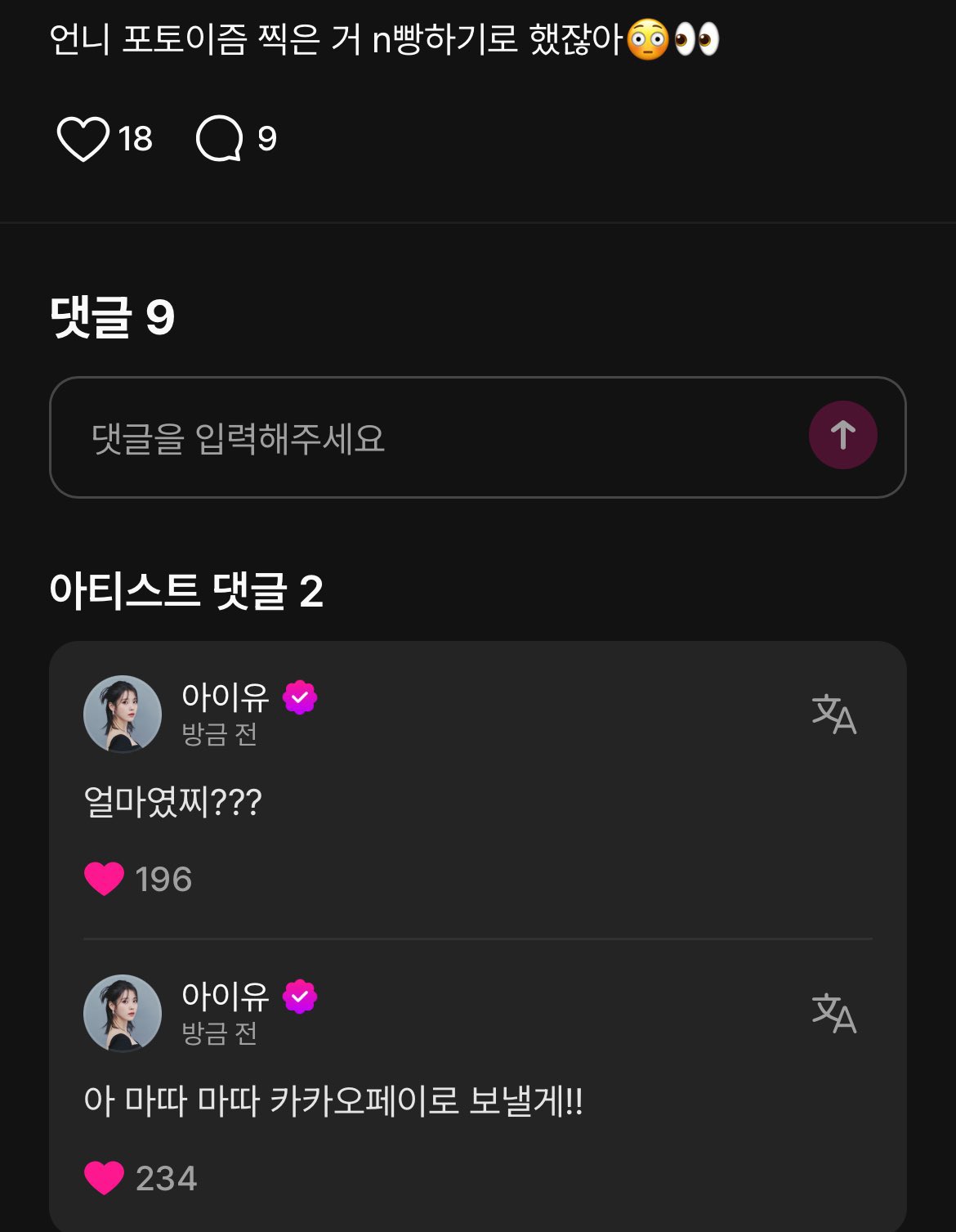This screenshot has height=1232, width=956.
Task: Focus the "댓글을 입력해주세요" comment field
Action: coord(425,438)
